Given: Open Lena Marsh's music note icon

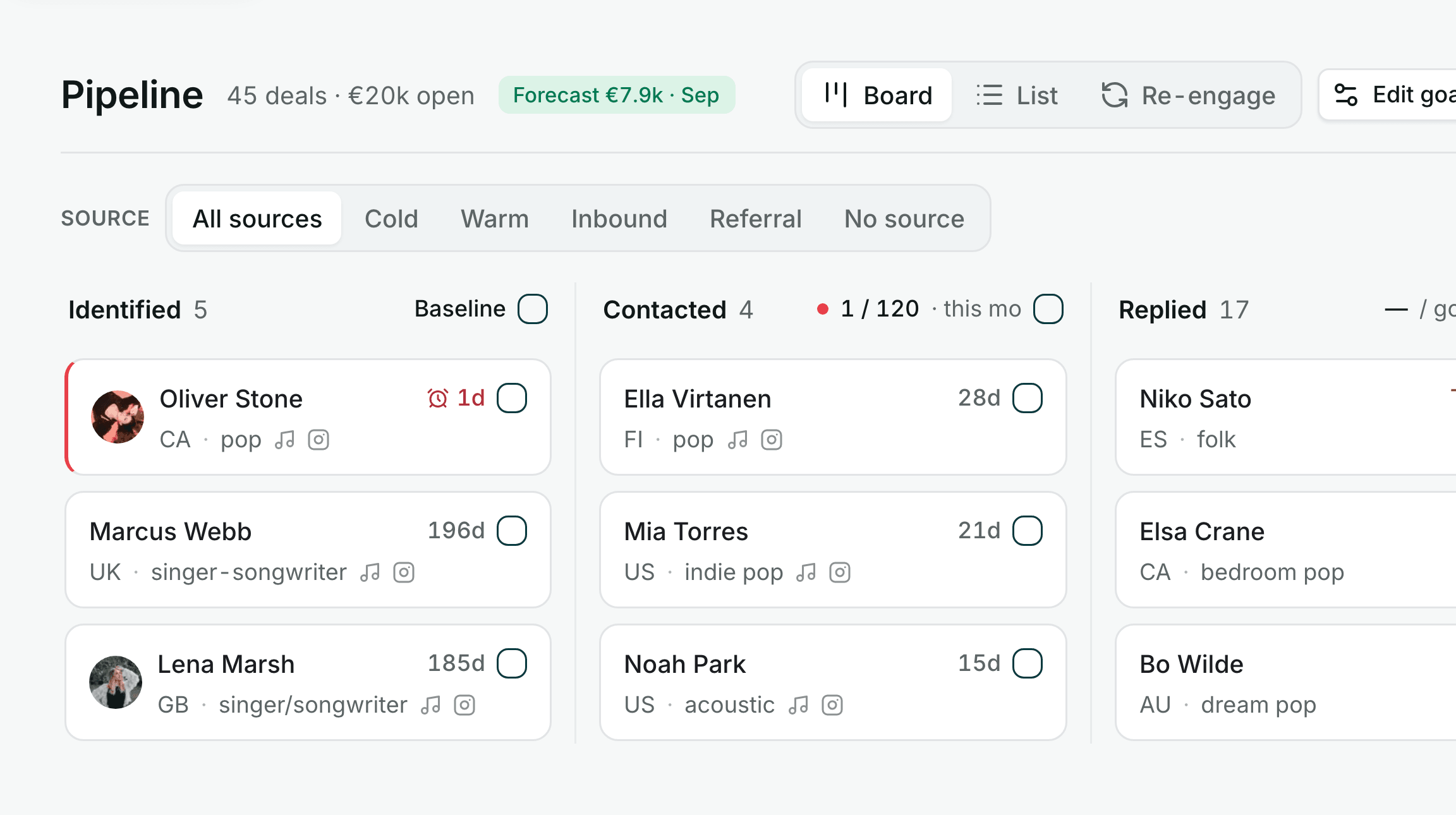Looking at the screenshot, I should [x=431, y=705].
